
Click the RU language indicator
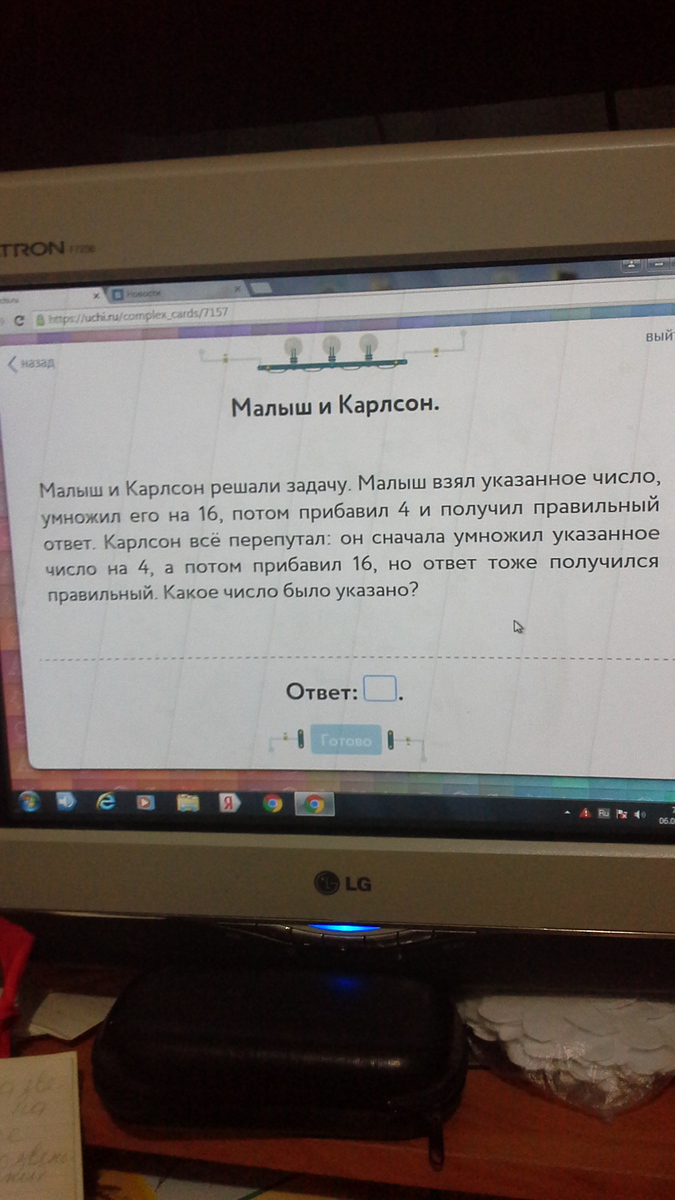603,814
